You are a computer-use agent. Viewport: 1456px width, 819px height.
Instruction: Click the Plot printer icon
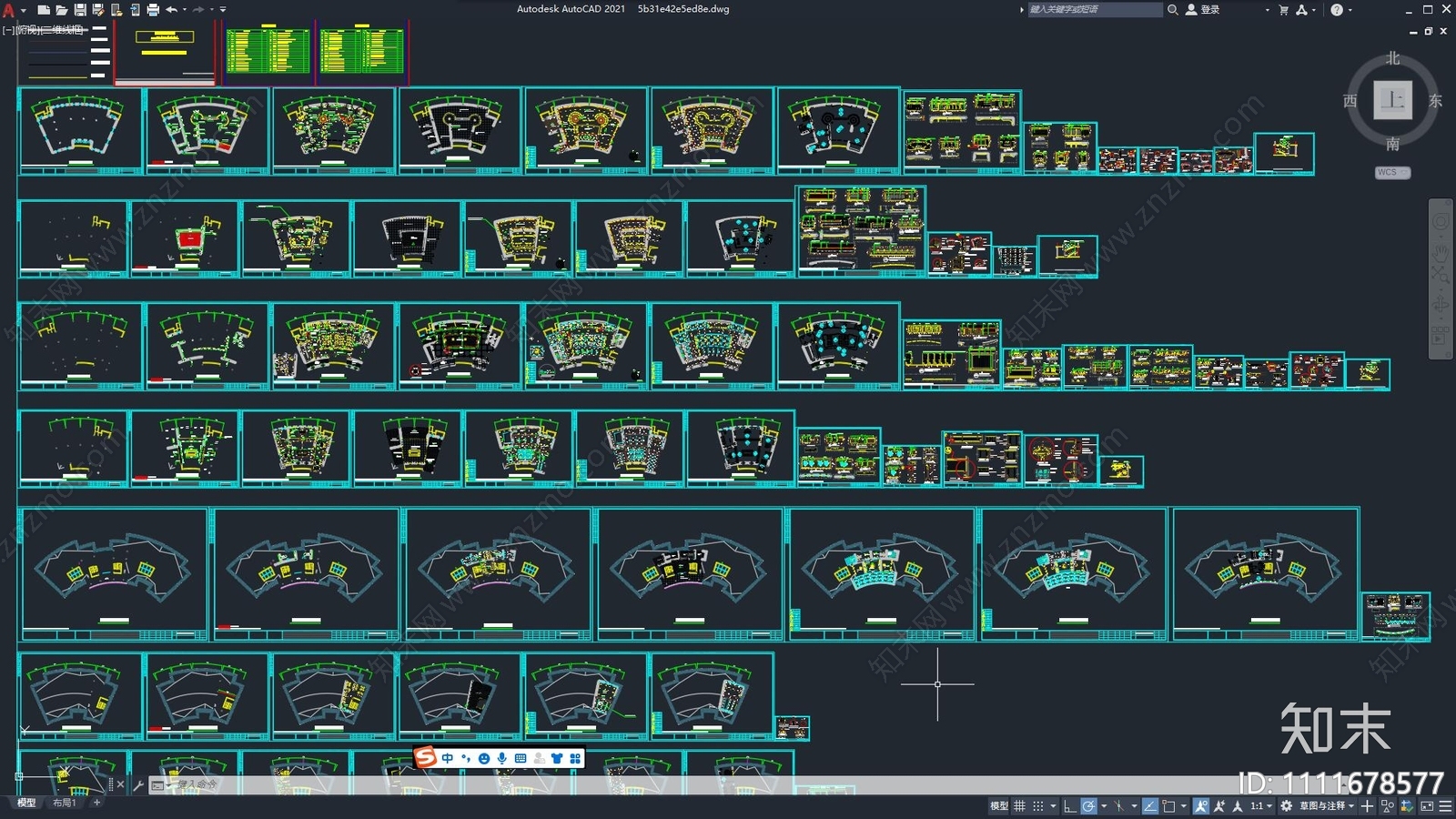(153, 10)
